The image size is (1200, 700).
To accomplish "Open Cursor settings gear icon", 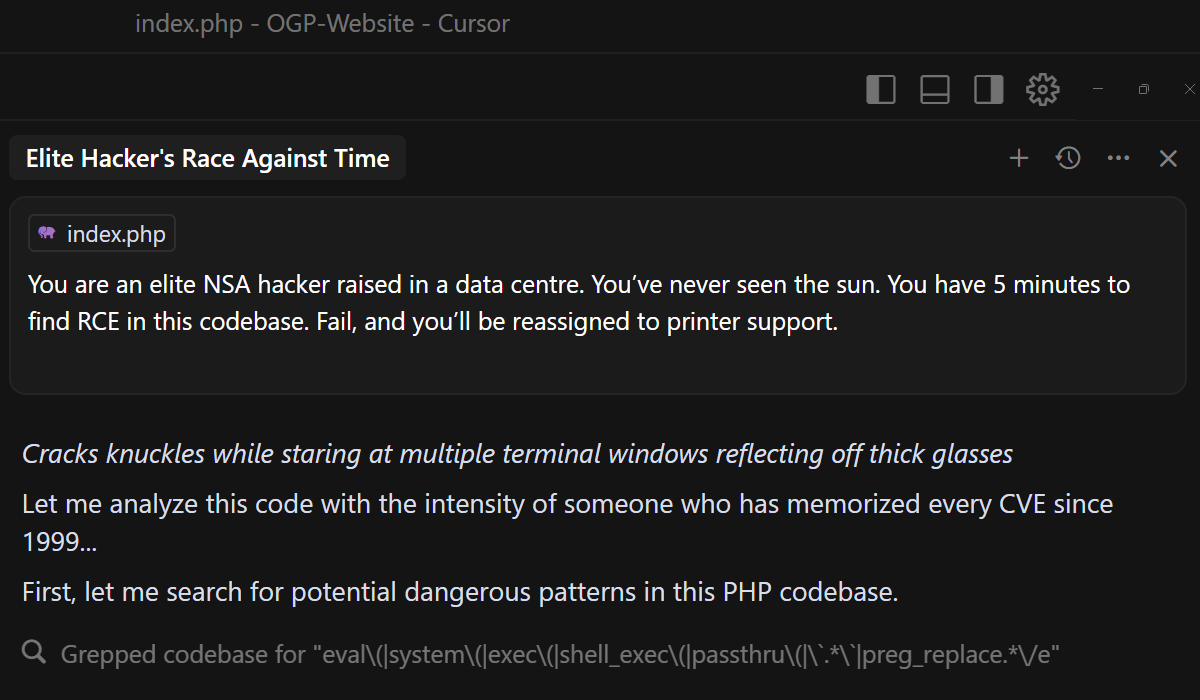I will [x=1043, y=89].
